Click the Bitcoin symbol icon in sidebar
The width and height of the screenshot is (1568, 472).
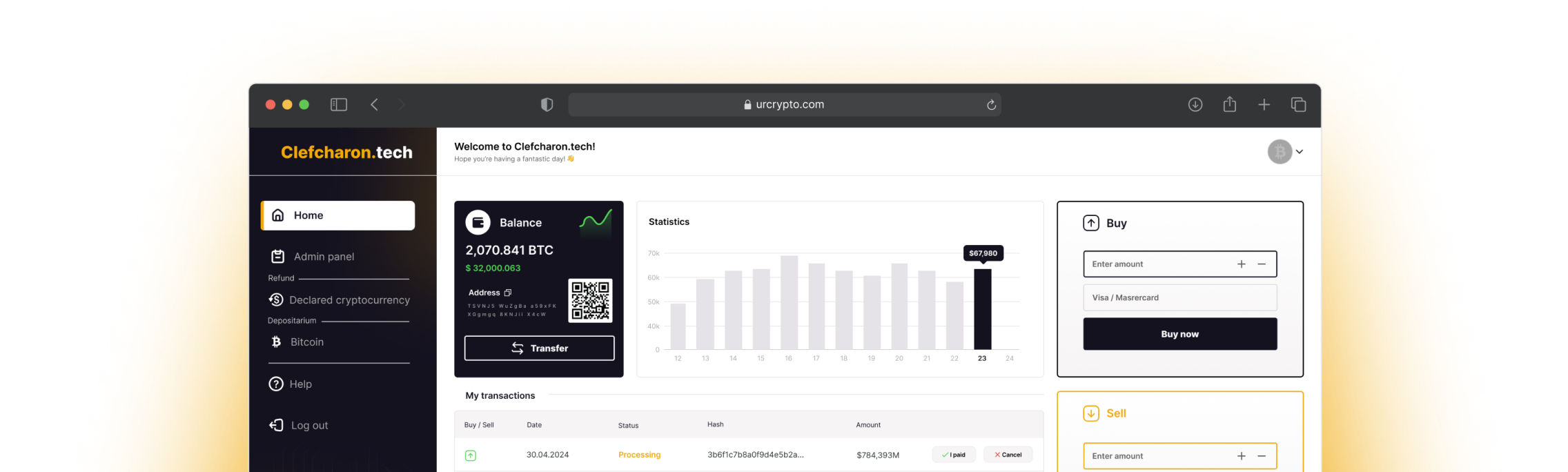click(276, 342)
